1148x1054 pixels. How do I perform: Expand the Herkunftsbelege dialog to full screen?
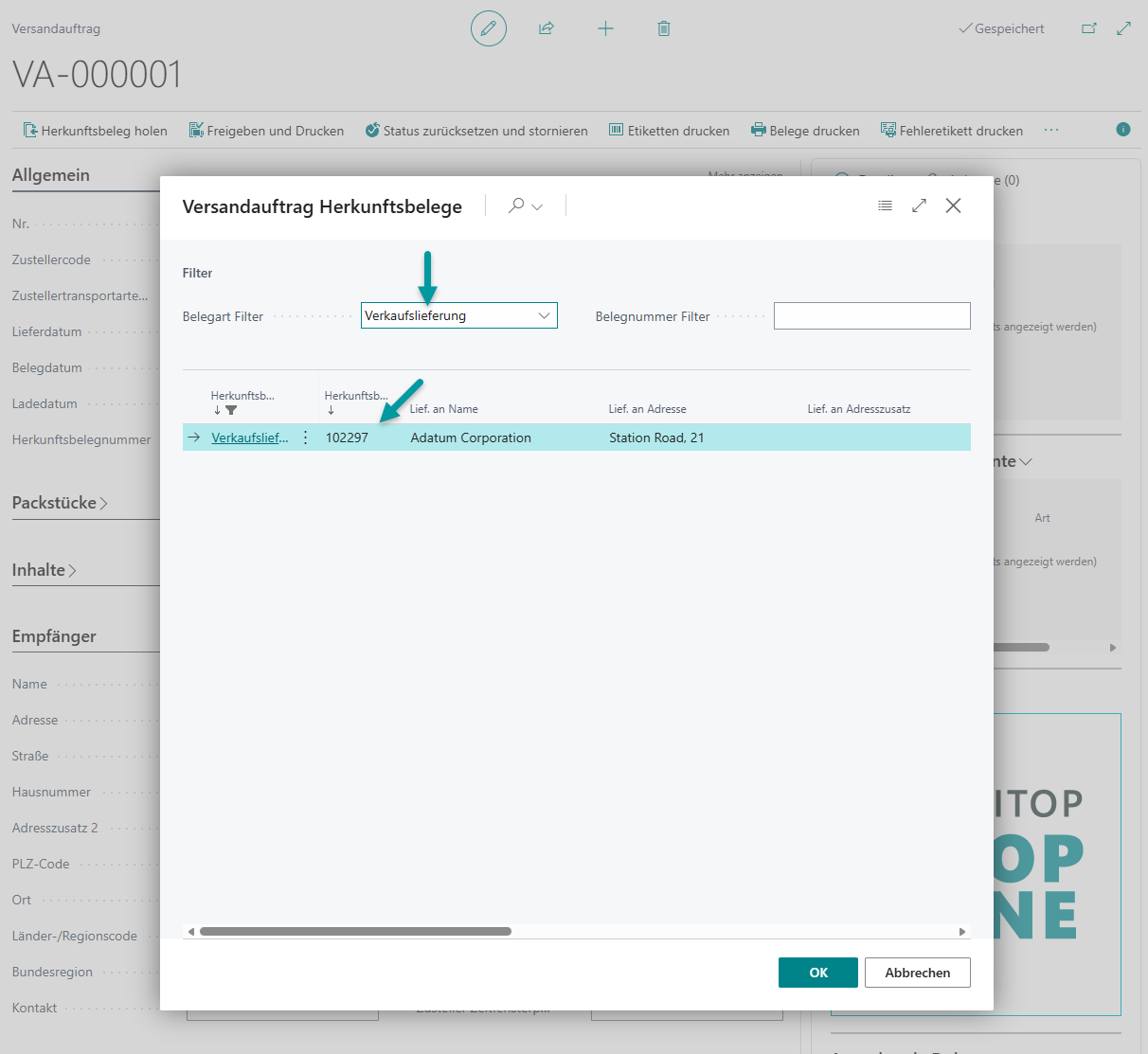tap(919, 205)
